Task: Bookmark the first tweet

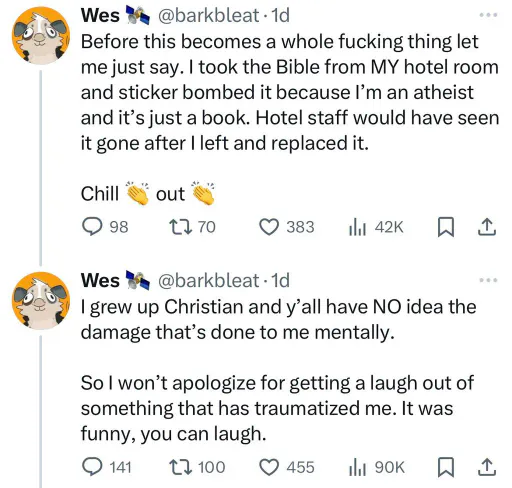Action: click(446, 227)
